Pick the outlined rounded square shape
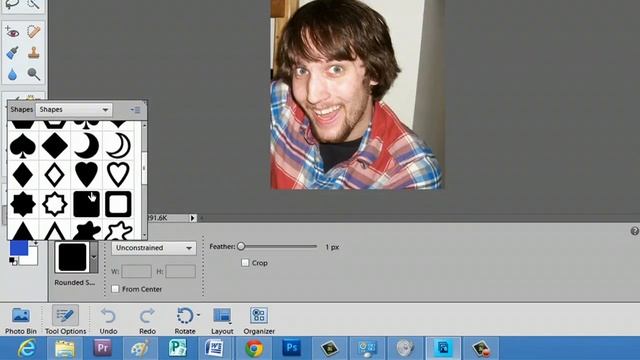This screenshot has width=640, height=360. (x=118, y=204)
